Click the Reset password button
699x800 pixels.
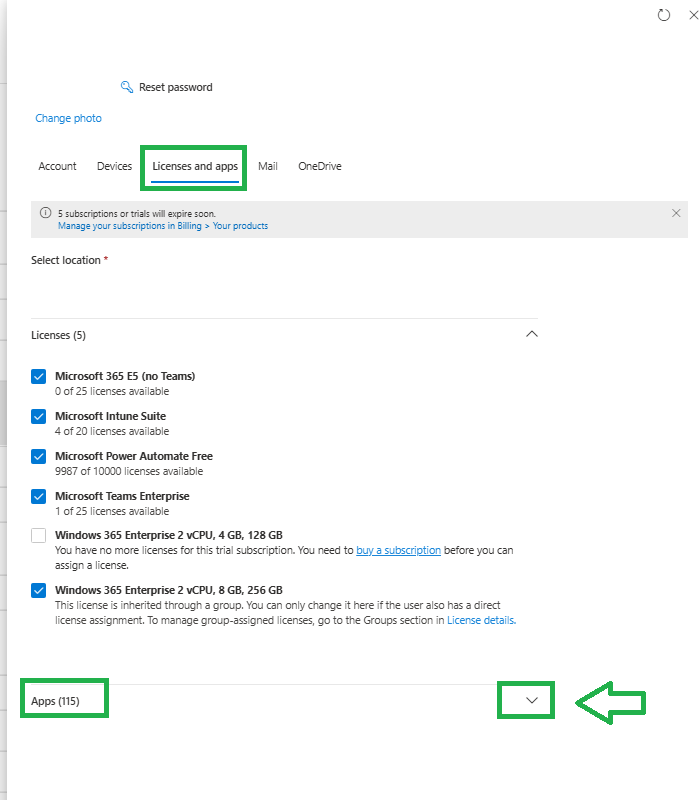[166, 87]
